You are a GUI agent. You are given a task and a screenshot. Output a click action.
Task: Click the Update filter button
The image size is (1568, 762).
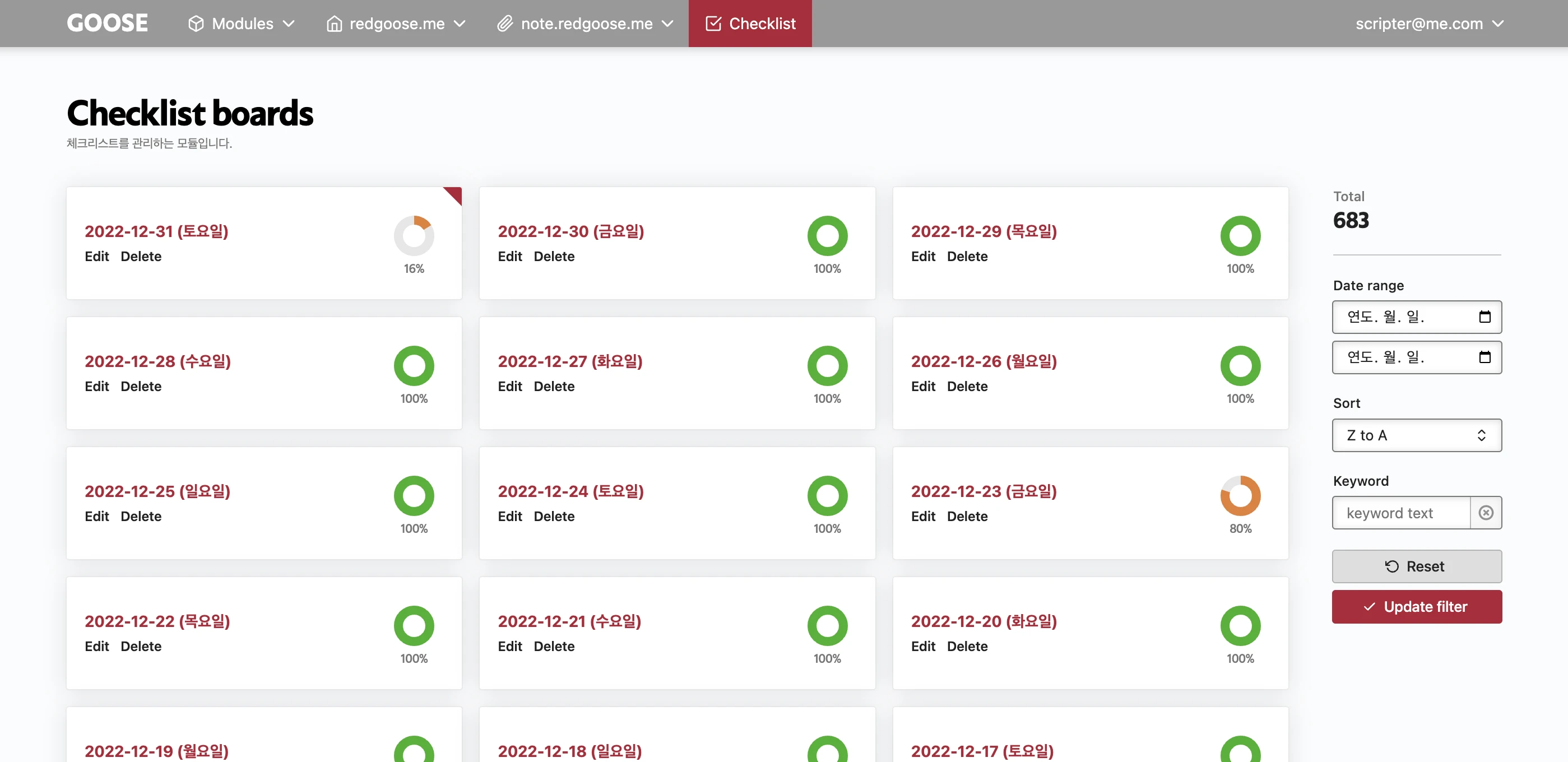1417,606
